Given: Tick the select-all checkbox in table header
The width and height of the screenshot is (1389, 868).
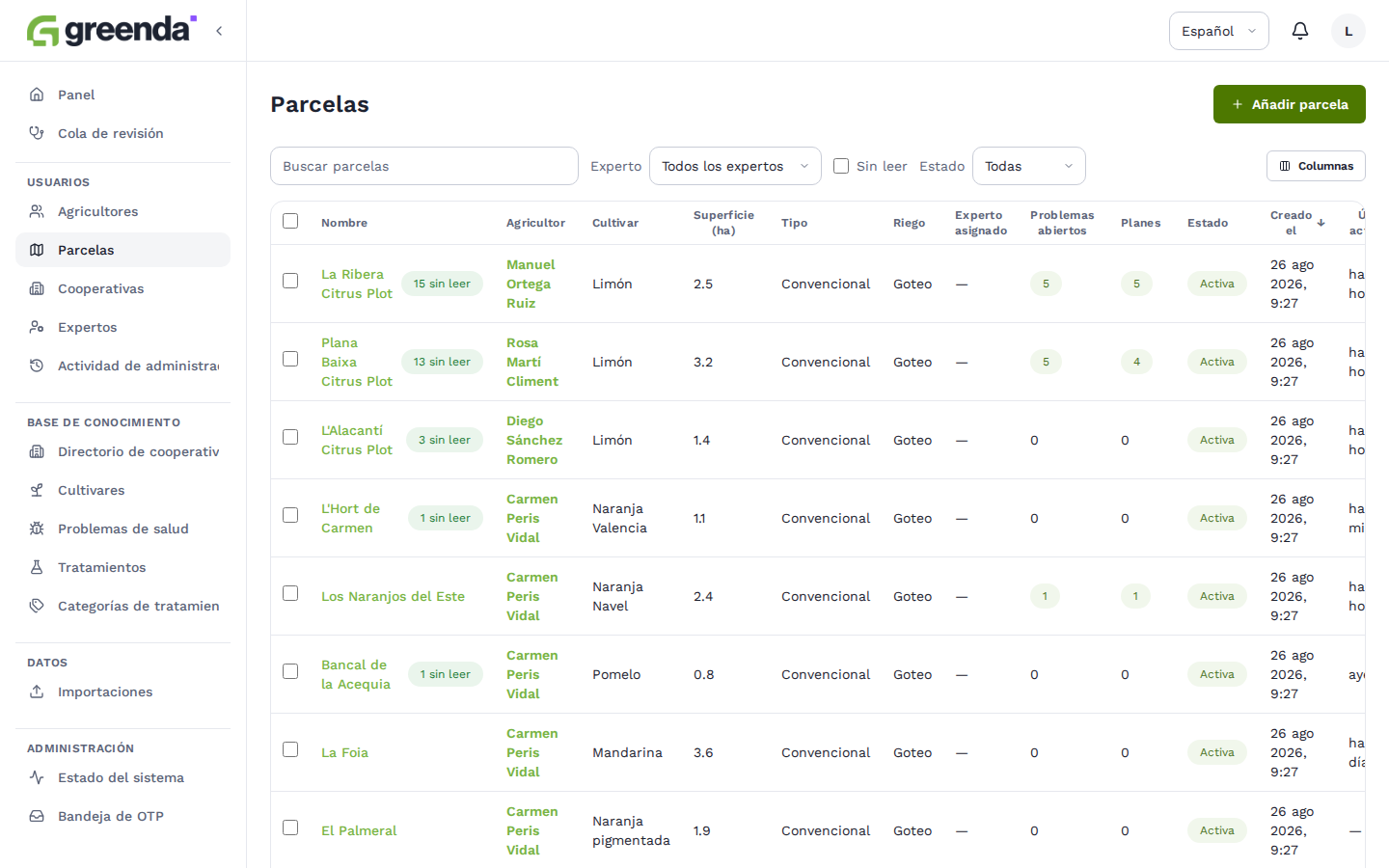Looking at the screenshot, I should point(290,221).
